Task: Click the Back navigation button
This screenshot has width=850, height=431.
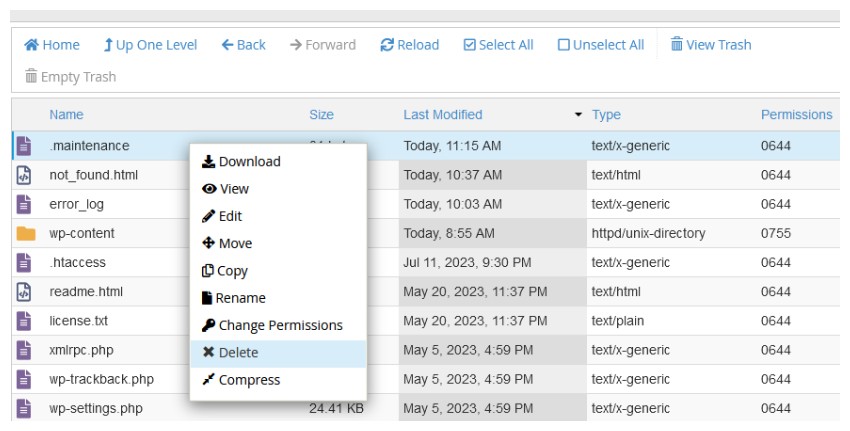Action: tap(243, 45)
